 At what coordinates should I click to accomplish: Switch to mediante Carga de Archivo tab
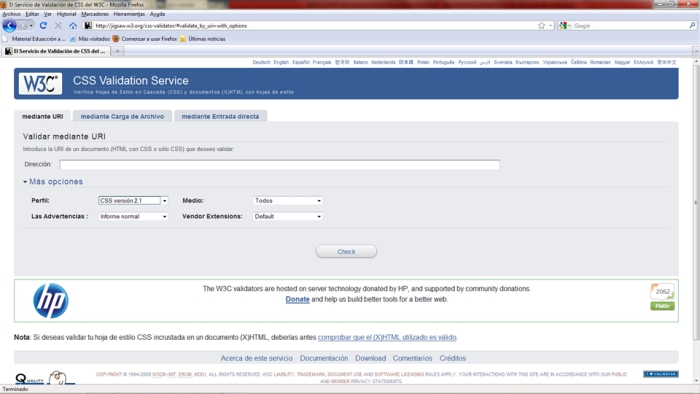(x=122, y=116)
